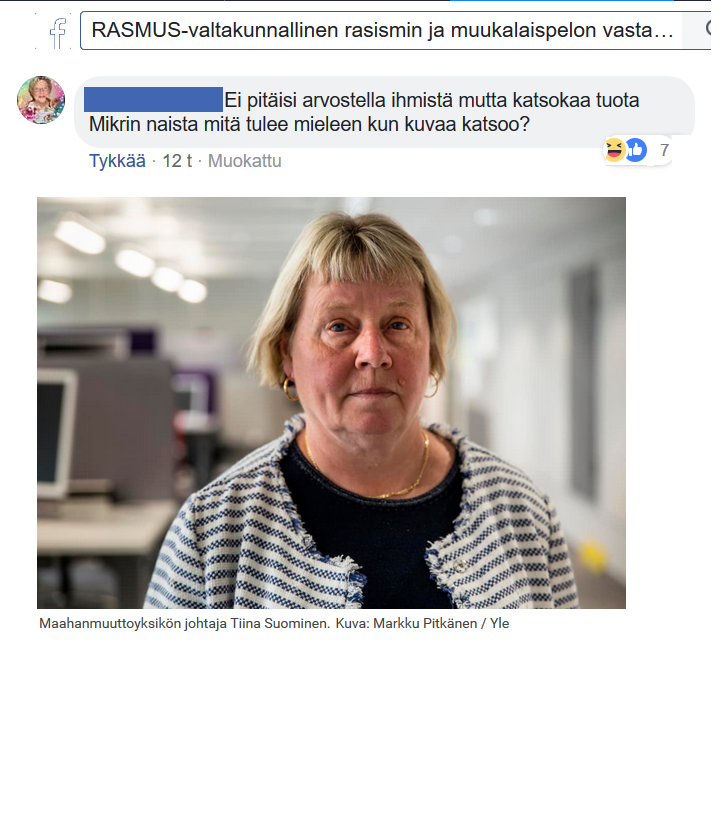
Task: Click the blue redacted commenter name
Action: tap(153, 100)
